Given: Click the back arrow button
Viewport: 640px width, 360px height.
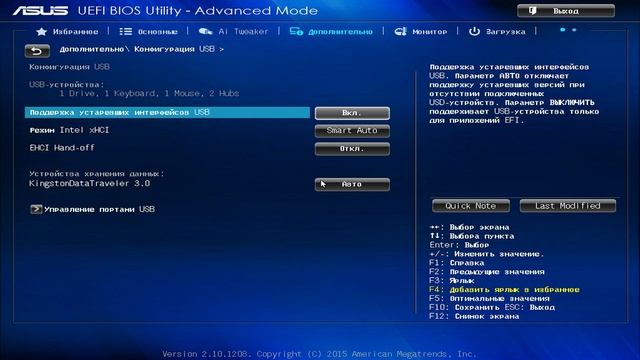Looking at the screenshot, I should [37, 51].
